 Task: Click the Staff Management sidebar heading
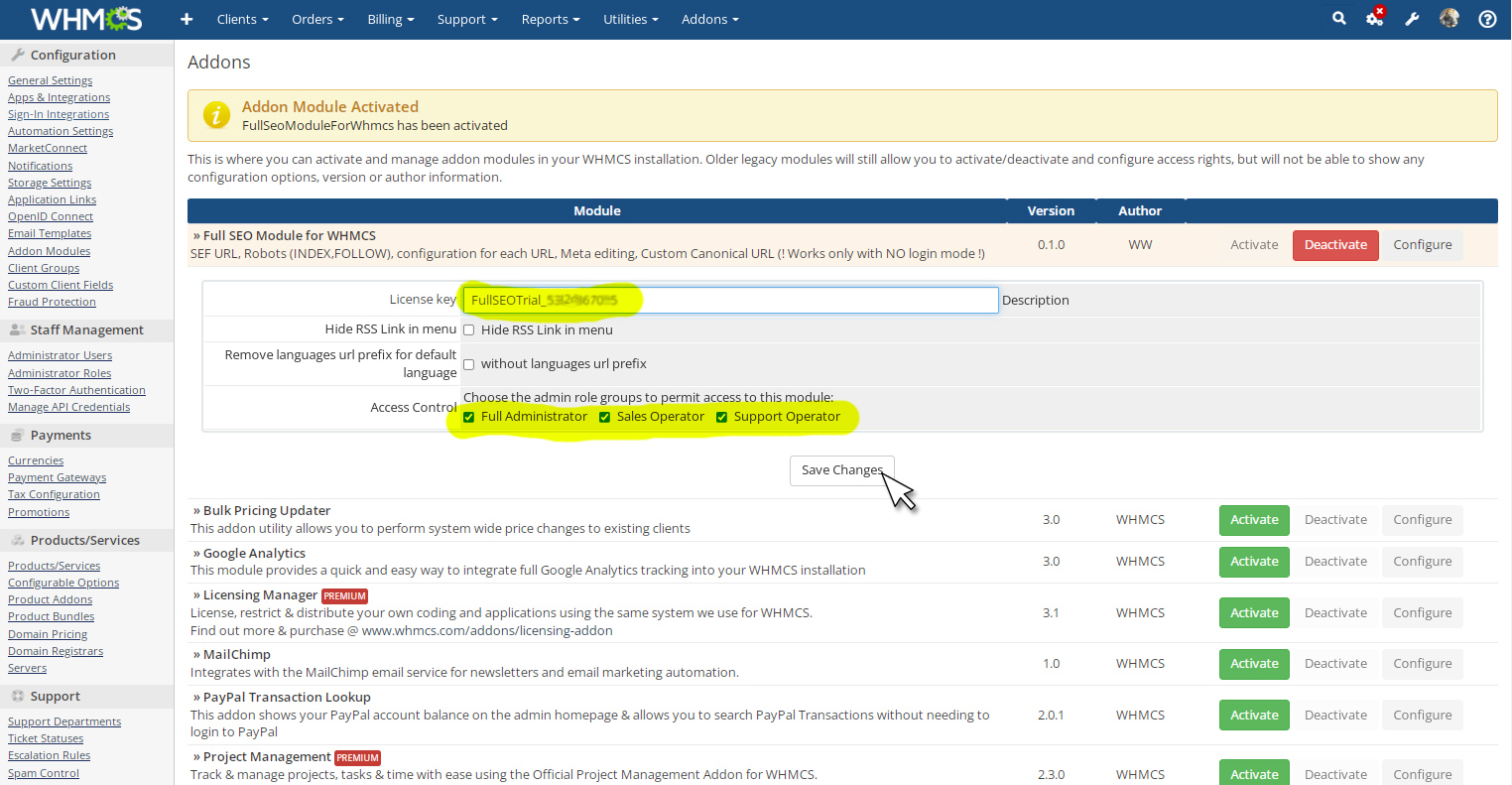pyautogui.click(x=86, y=329)
